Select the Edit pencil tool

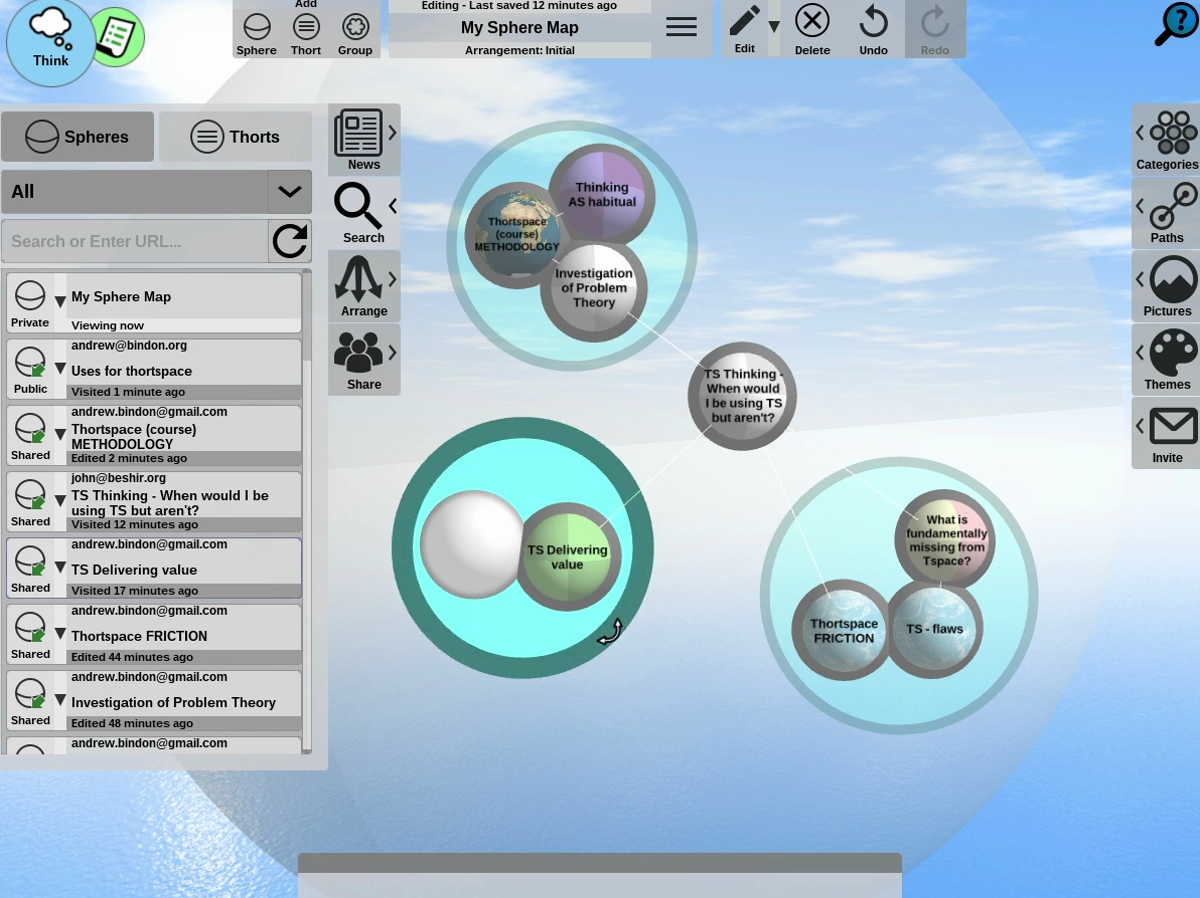tap(745, 28)
